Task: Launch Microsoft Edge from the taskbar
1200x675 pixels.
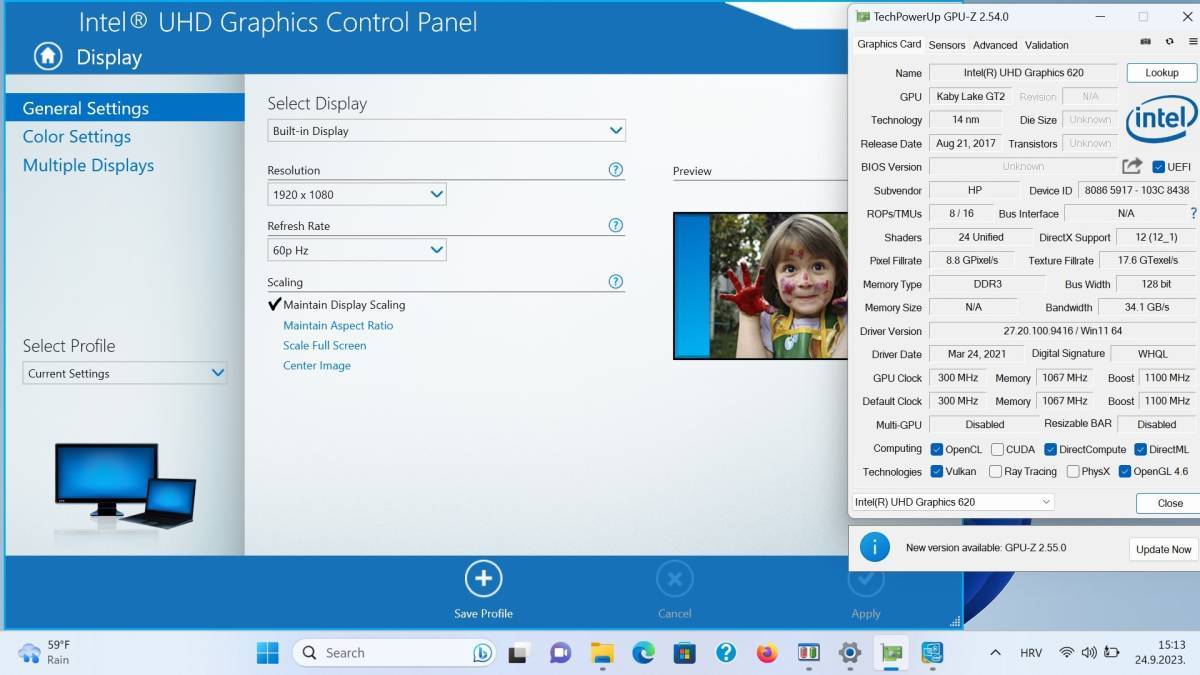Action: point(643,653)
